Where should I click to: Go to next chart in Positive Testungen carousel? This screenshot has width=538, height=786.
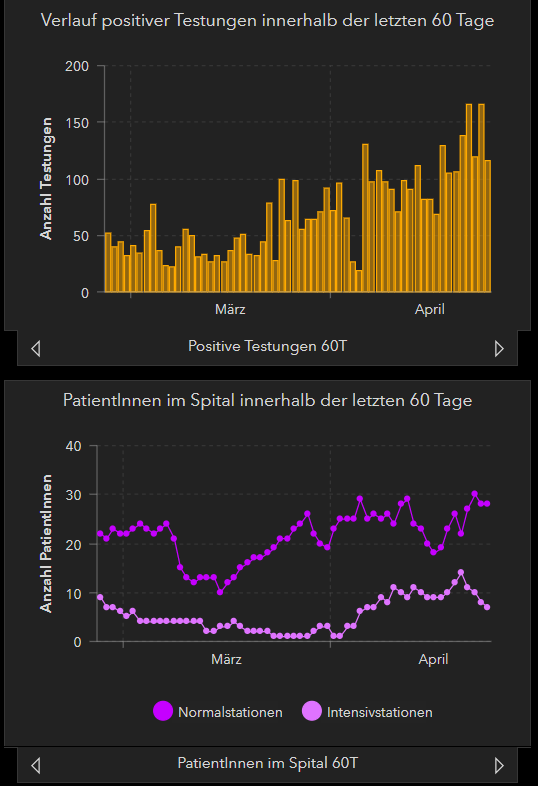pos(499,348)
